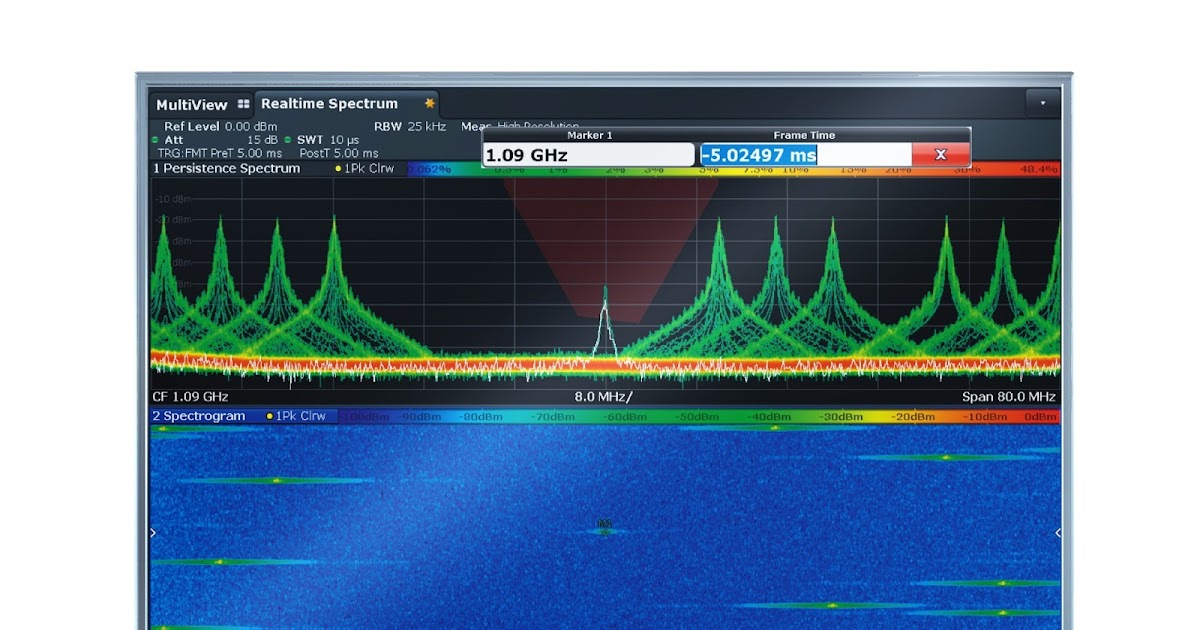Click the Marker 1 frequency field
The image size is (1200, 630).
tap(588, 155)
